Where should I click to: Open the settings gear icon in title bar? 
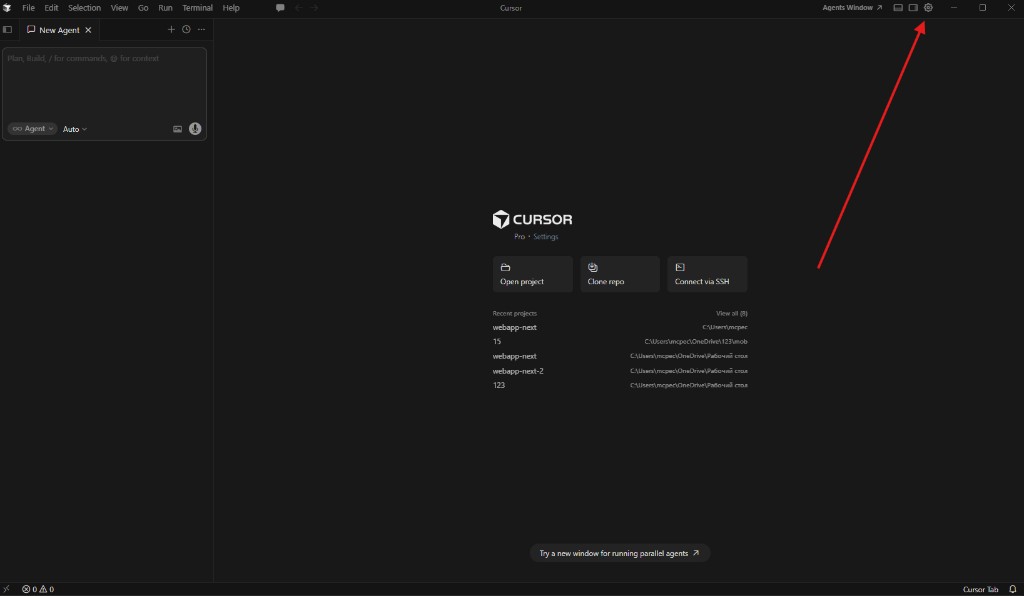[x=928, y=8]
